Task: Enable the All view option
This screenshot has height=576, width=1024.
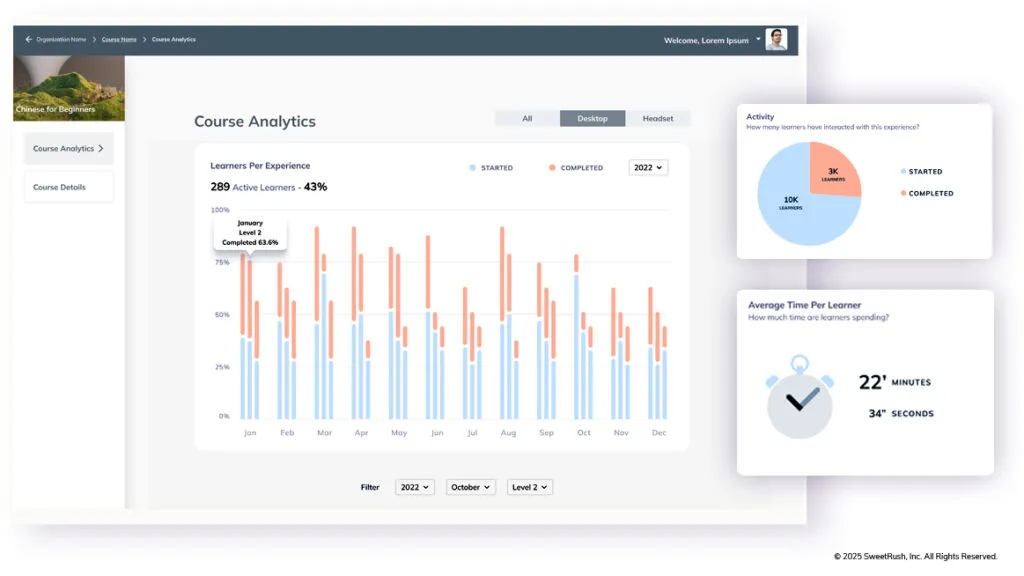Action: [x=527, y=118]
